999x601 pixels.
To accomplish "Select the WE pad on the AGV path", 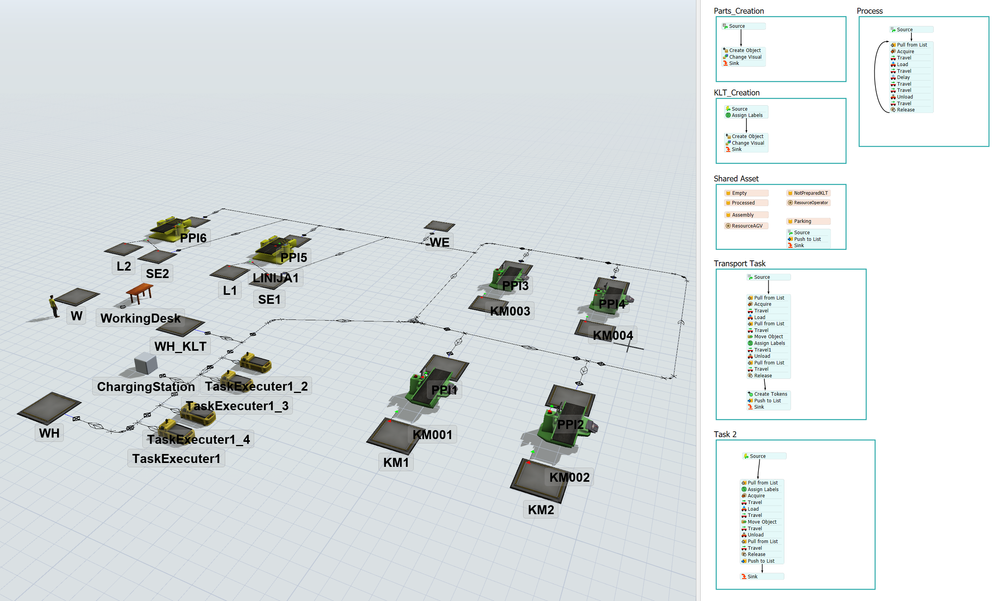I will 440,226.
